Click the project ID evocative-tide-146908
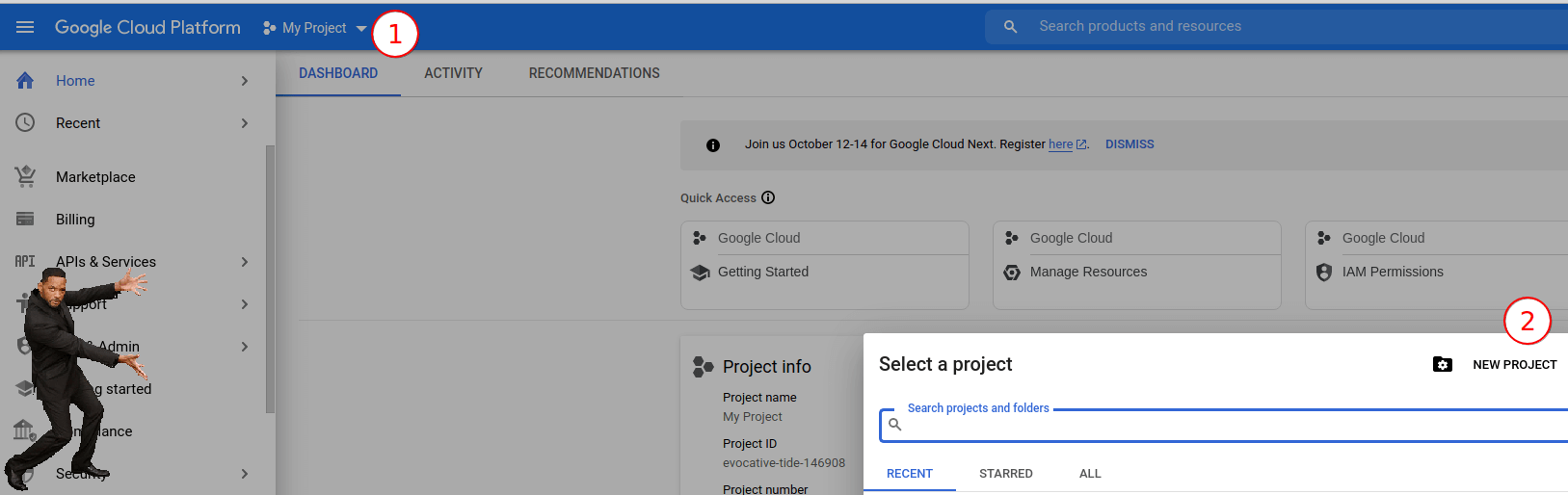The height and width of the screenshot is (495, 1568). point(784,463)
